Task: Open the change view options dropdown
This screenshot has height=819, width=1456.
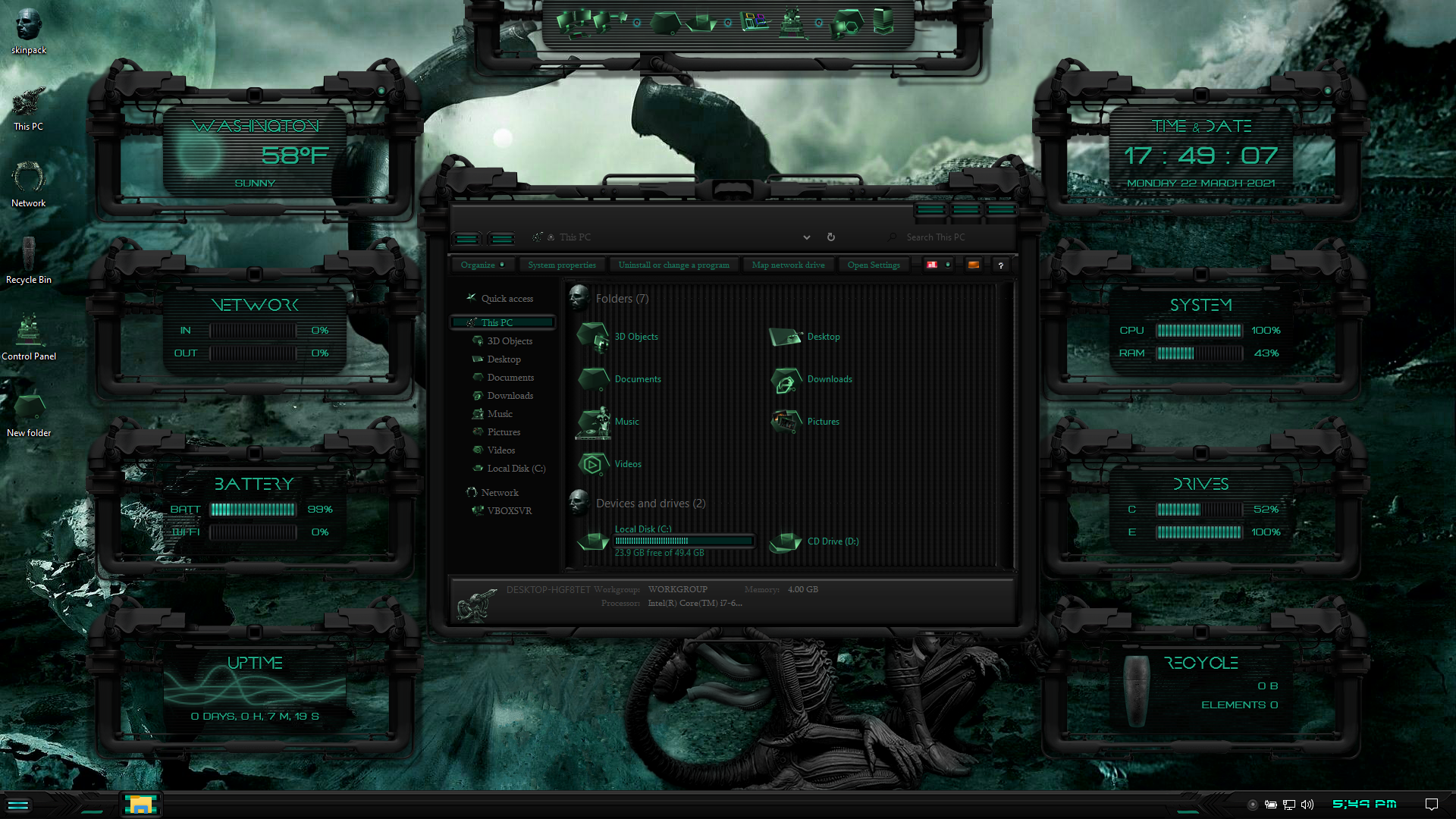Action: (948, 265)
